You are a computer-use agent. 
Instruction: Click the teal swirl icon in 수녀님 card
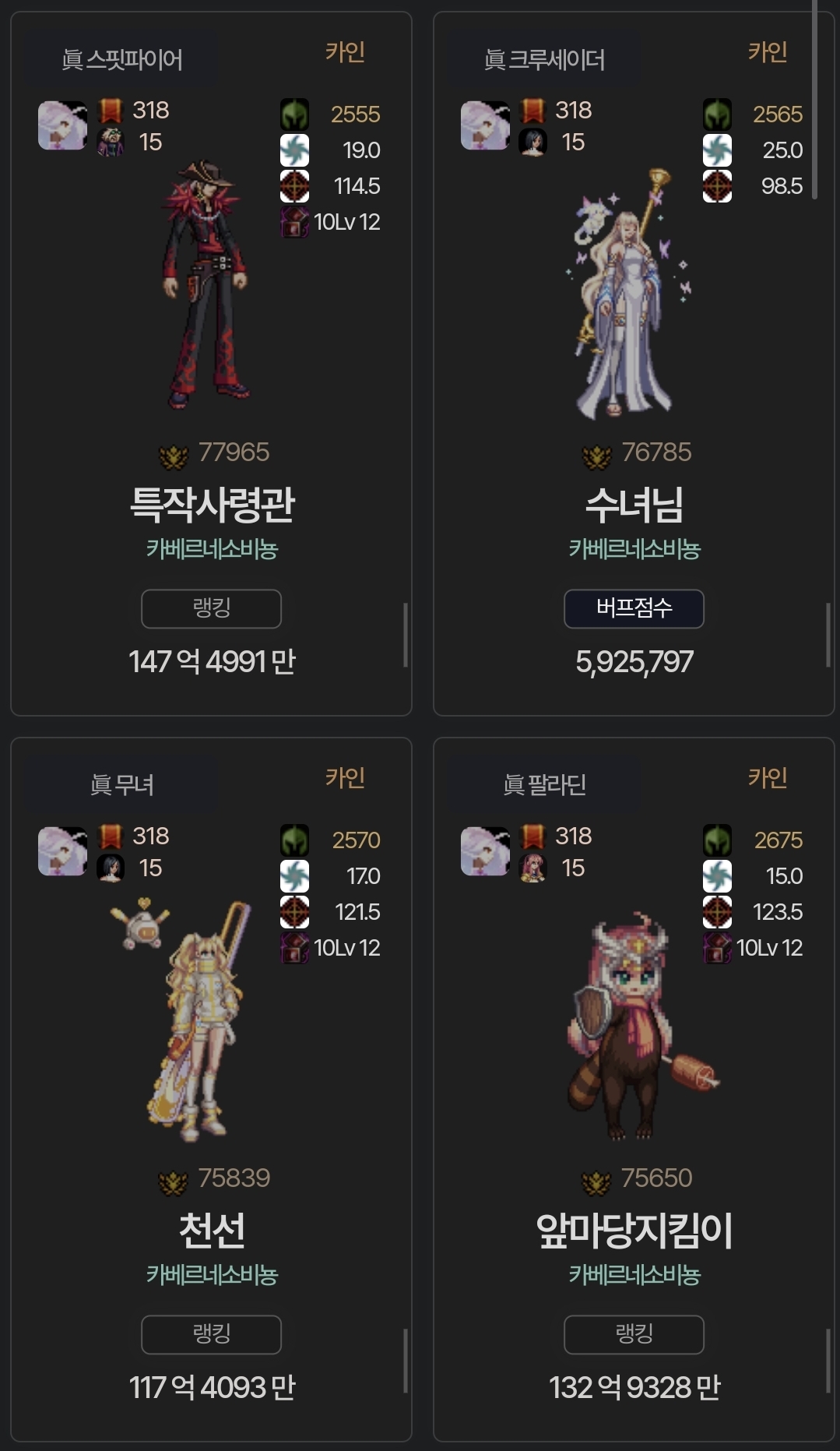(x=717, y=150)
